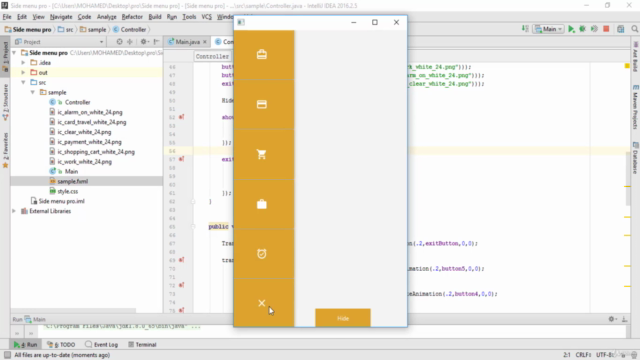Toggle tool window buttons icon in status bar

[x=7, y=355]
